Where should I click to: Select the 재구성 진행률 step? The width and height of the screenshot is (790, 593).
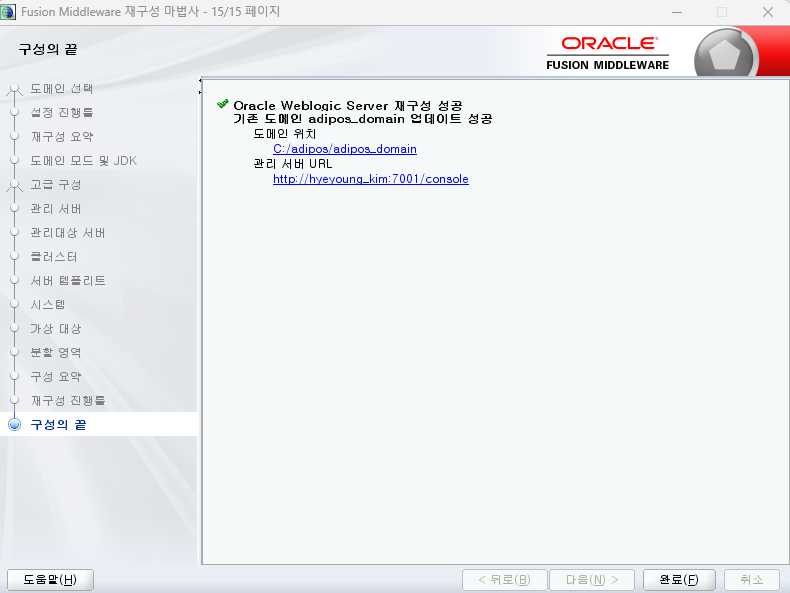click(x=68, y=401)
